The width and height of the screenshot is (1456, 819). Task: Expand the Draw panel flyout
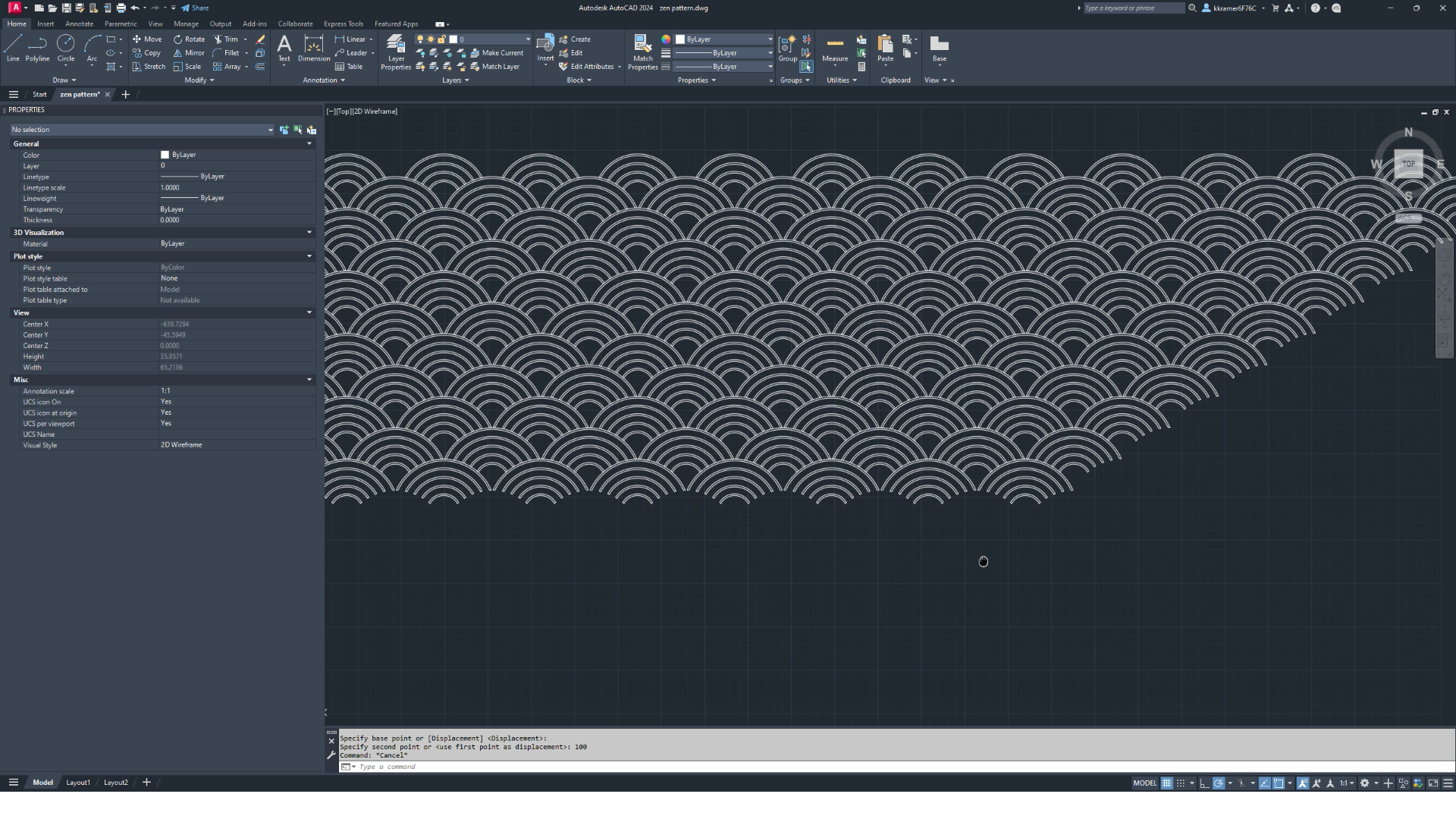click(64, 80)
